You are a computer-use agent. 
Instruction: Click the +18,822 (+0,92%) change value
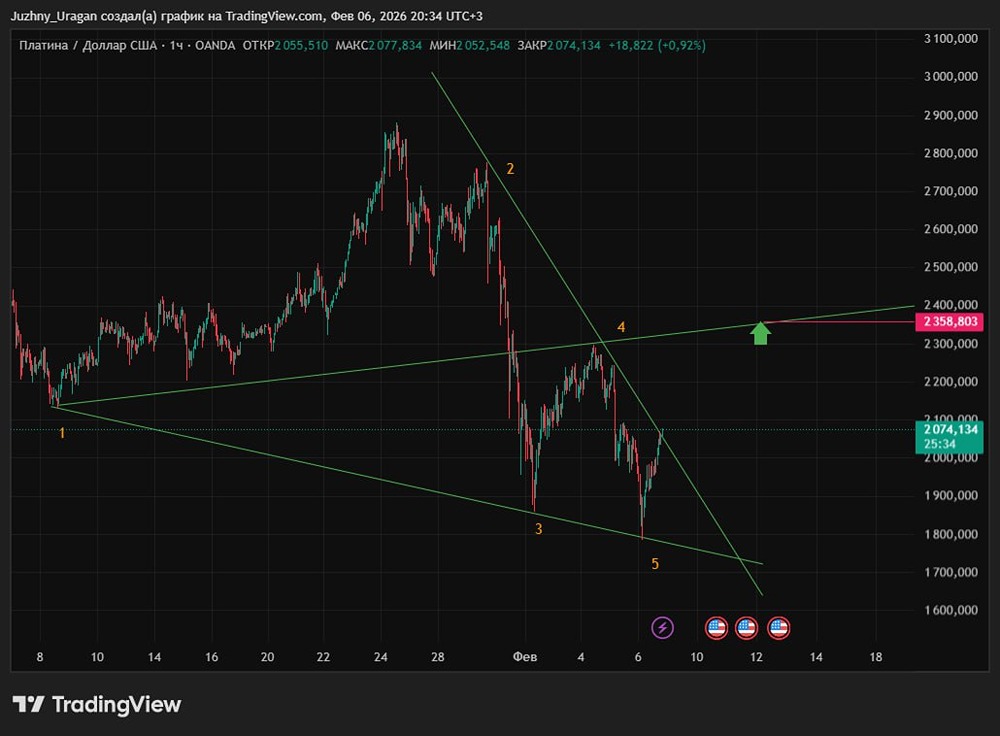[x=657, y=45]
